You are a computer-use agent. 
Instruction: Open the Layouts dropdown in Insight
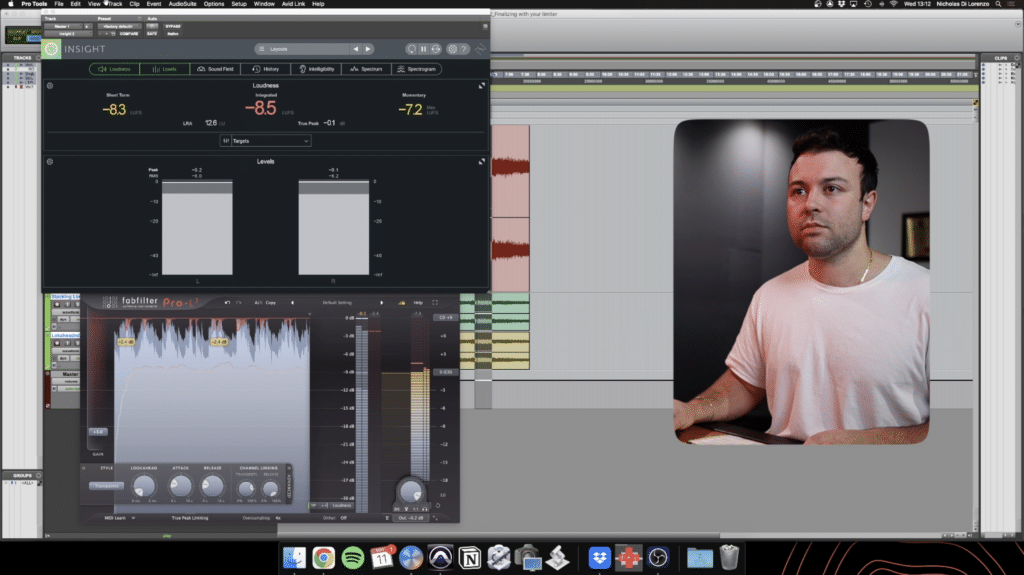302,49
